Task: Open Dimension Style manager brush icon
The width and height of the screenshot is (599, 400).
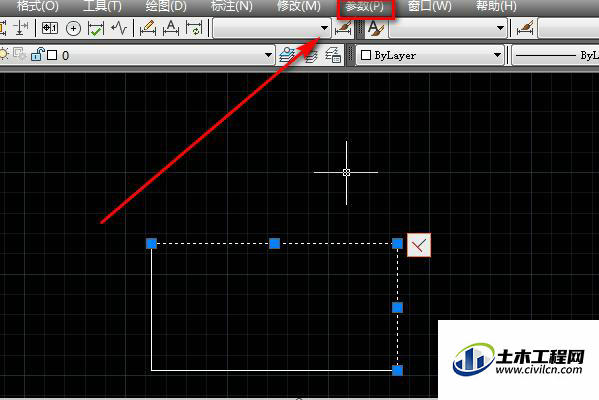Action: pyautogui.click(x=343, y=29)
